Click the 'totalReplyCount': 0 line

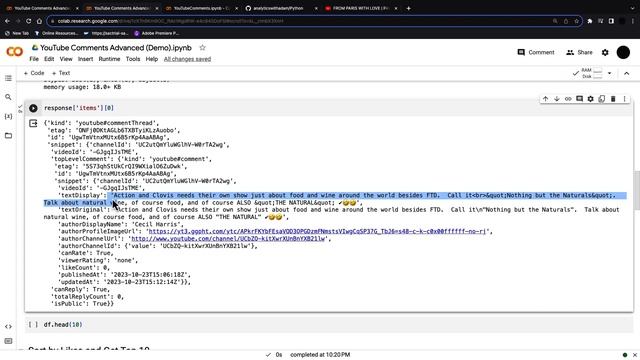tap(87, 297)
